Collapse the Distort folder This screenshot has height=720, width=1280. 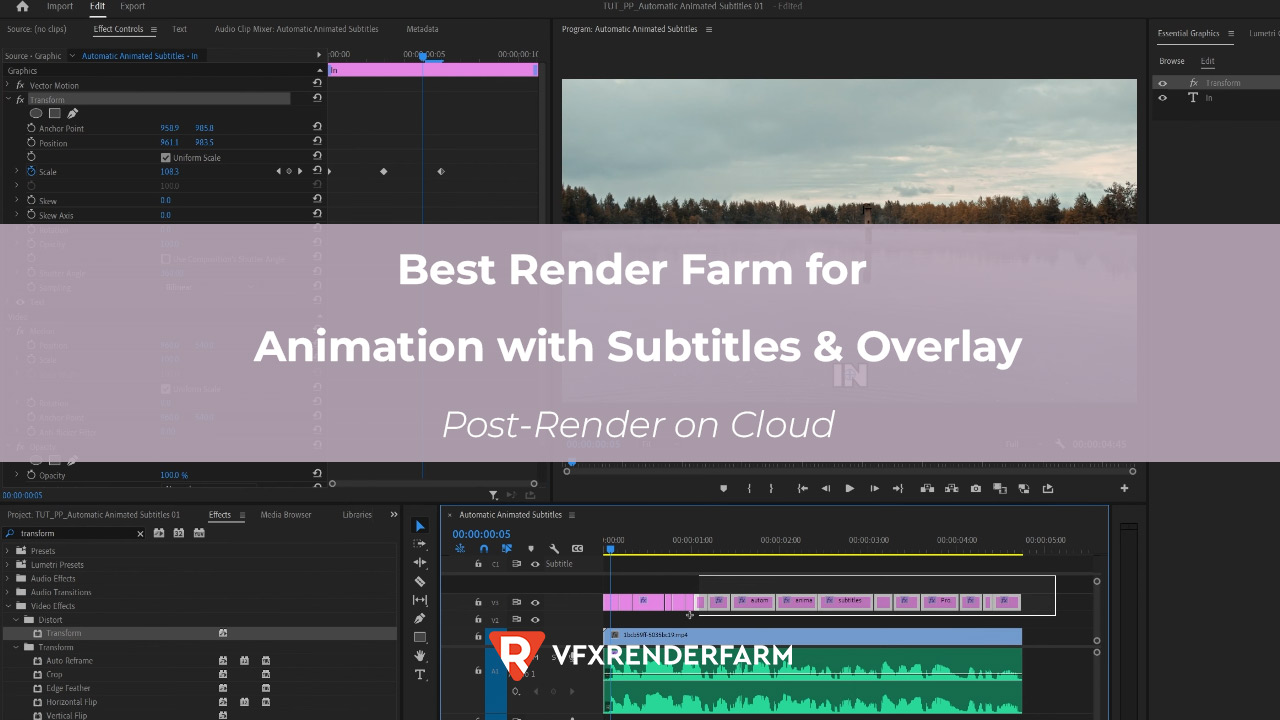pyautogui.click(x=16, y=620)
